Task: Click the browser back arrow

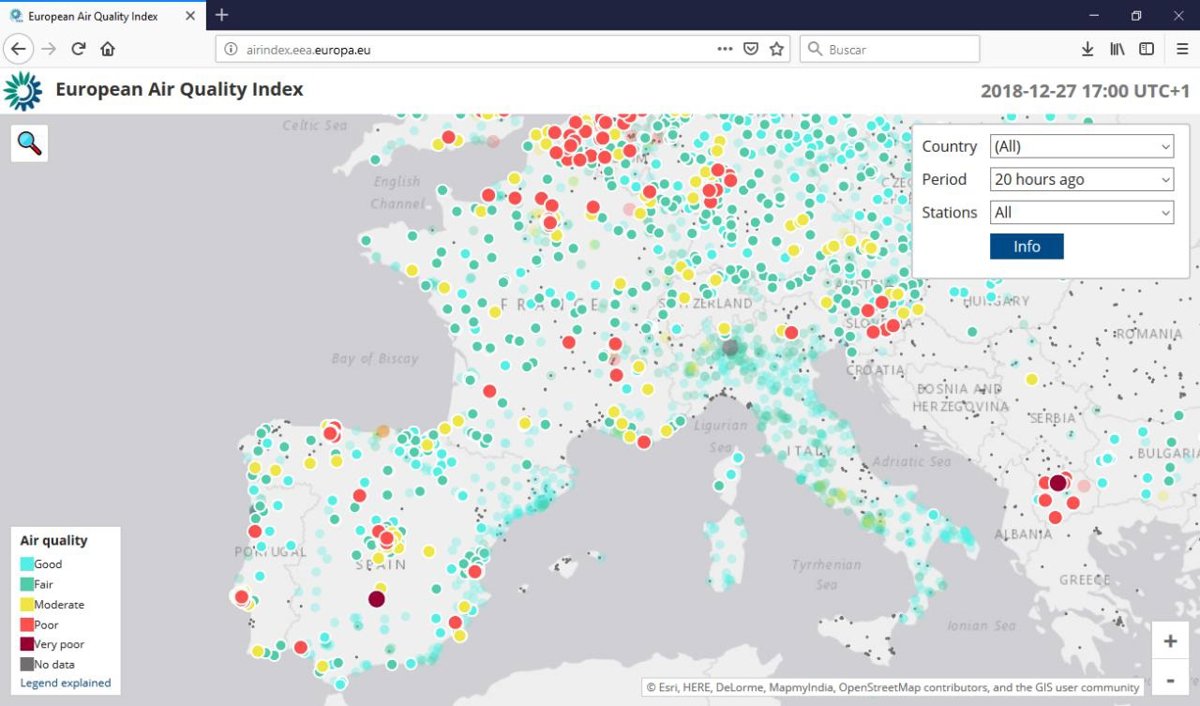Action: click(x=19, y=49)
